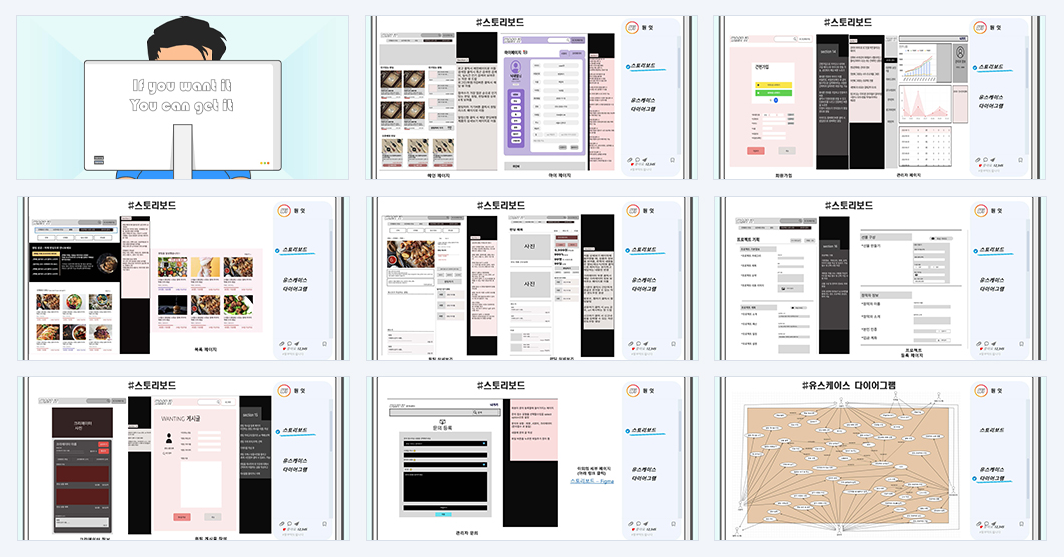Click paper plane send icon on Figma link slide
The width and height of the screenshot is (1064, 557).
coord(645,524)
